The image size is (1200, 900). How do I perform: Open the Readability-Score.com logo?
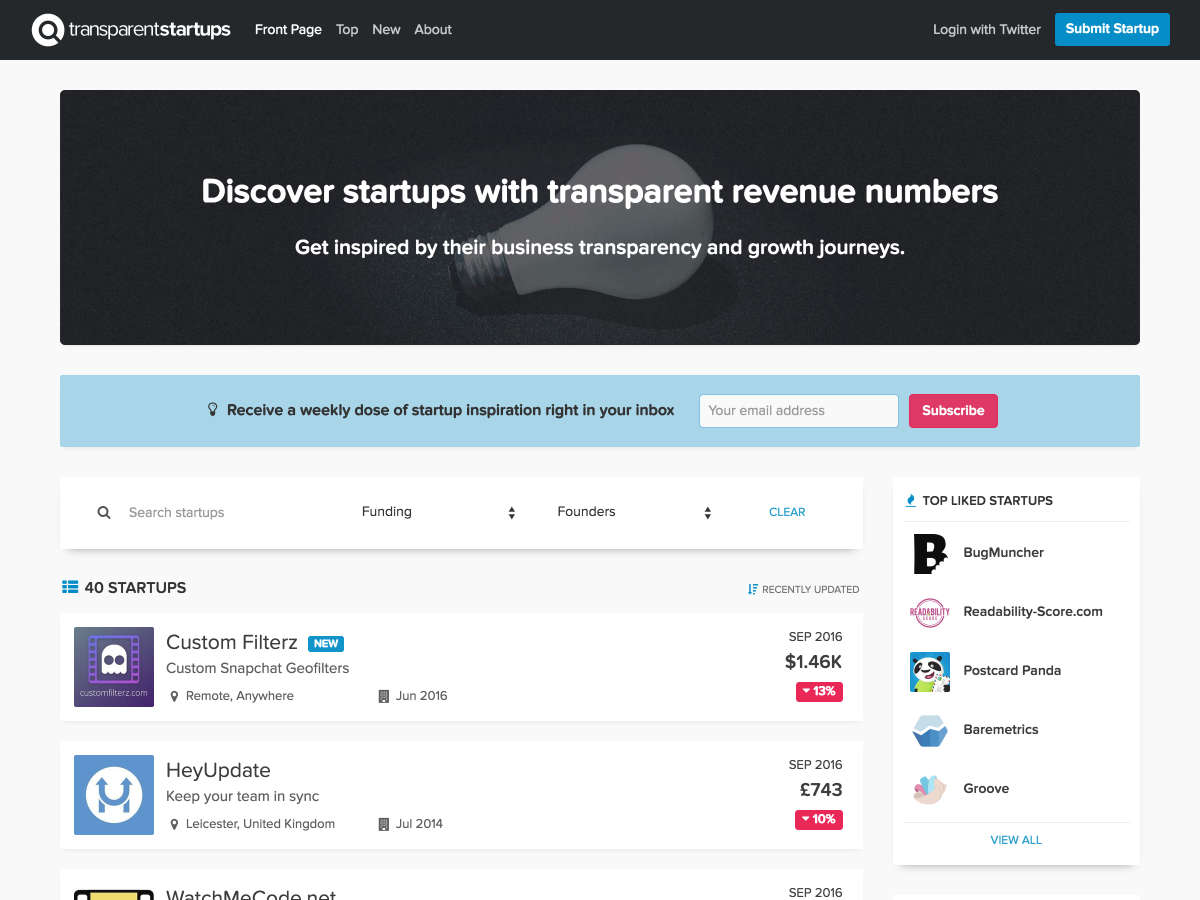tap(930, 612)
